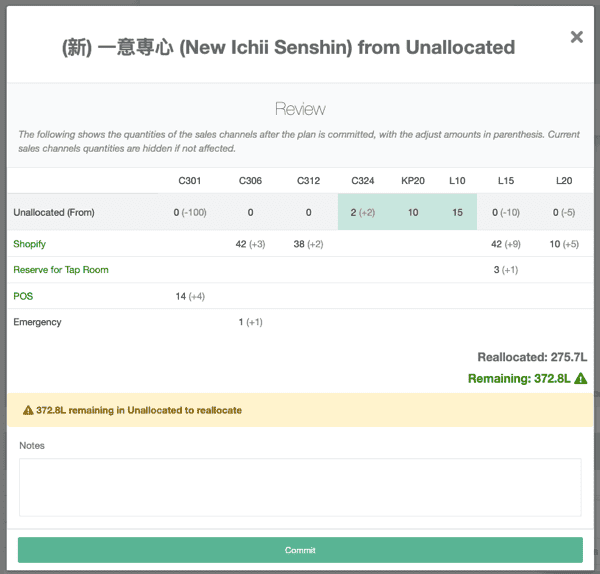The image size is (600, 574).
Task: Click the Emergency row label
Action: (37, 322)
